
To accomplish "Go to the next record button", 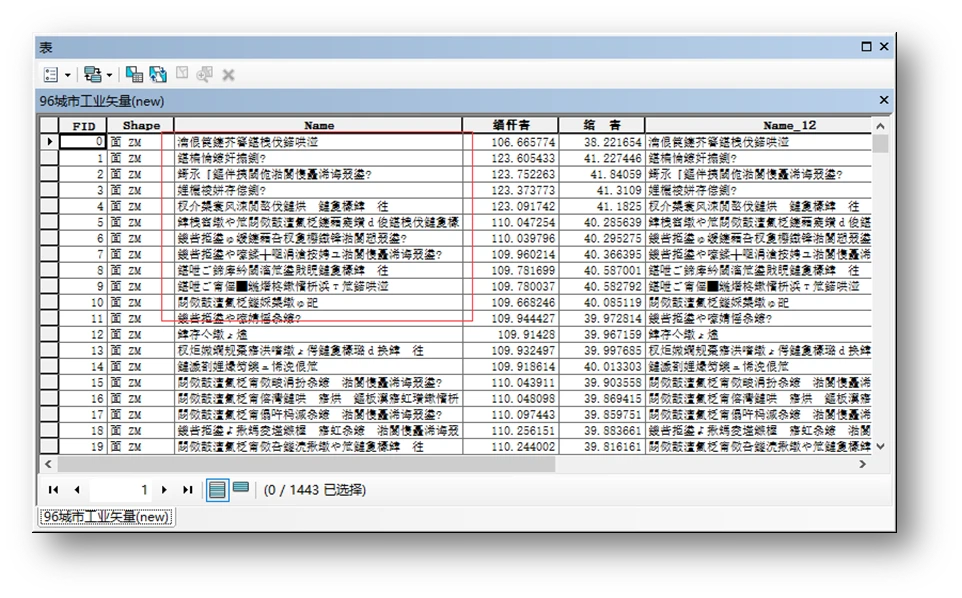I will [x=164, y=489].
